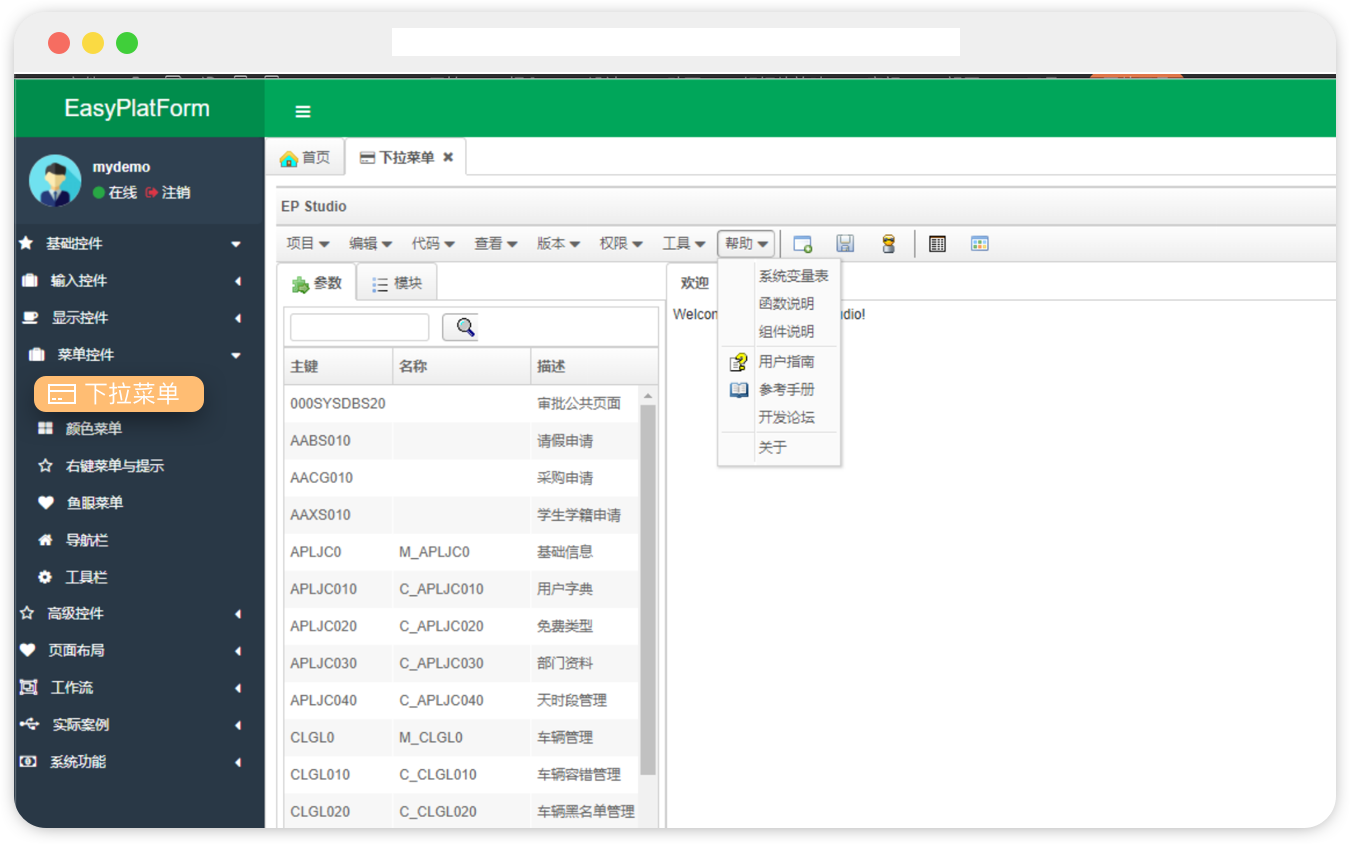Open 鱼眼菜单 in the sidebar
The image size is (1350, 844).
coord(80,503)
